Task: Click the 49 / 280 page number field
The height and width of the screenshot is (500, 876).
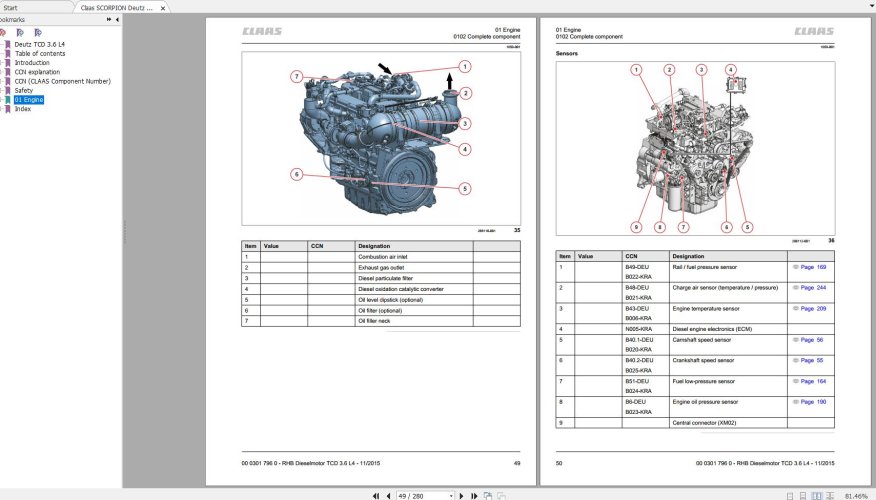Action: pyautogui.click(x=422, y=496)
